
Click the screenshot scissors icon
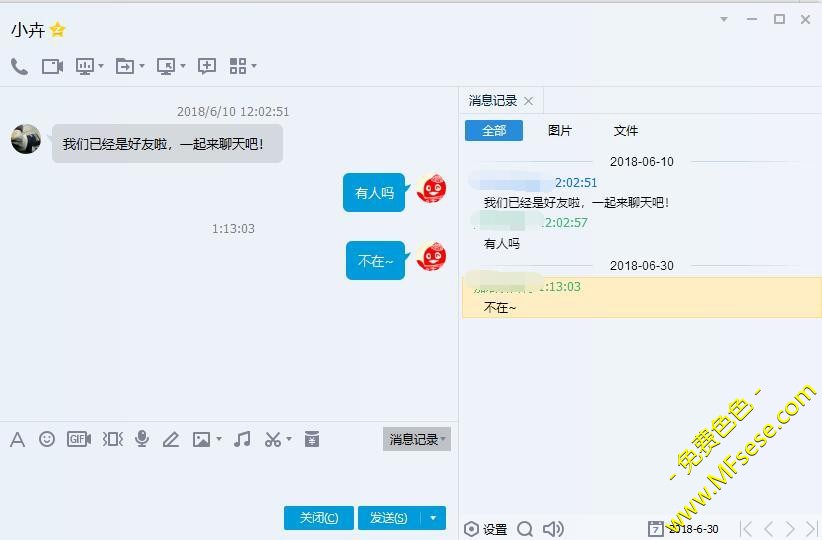pos(273,439)
